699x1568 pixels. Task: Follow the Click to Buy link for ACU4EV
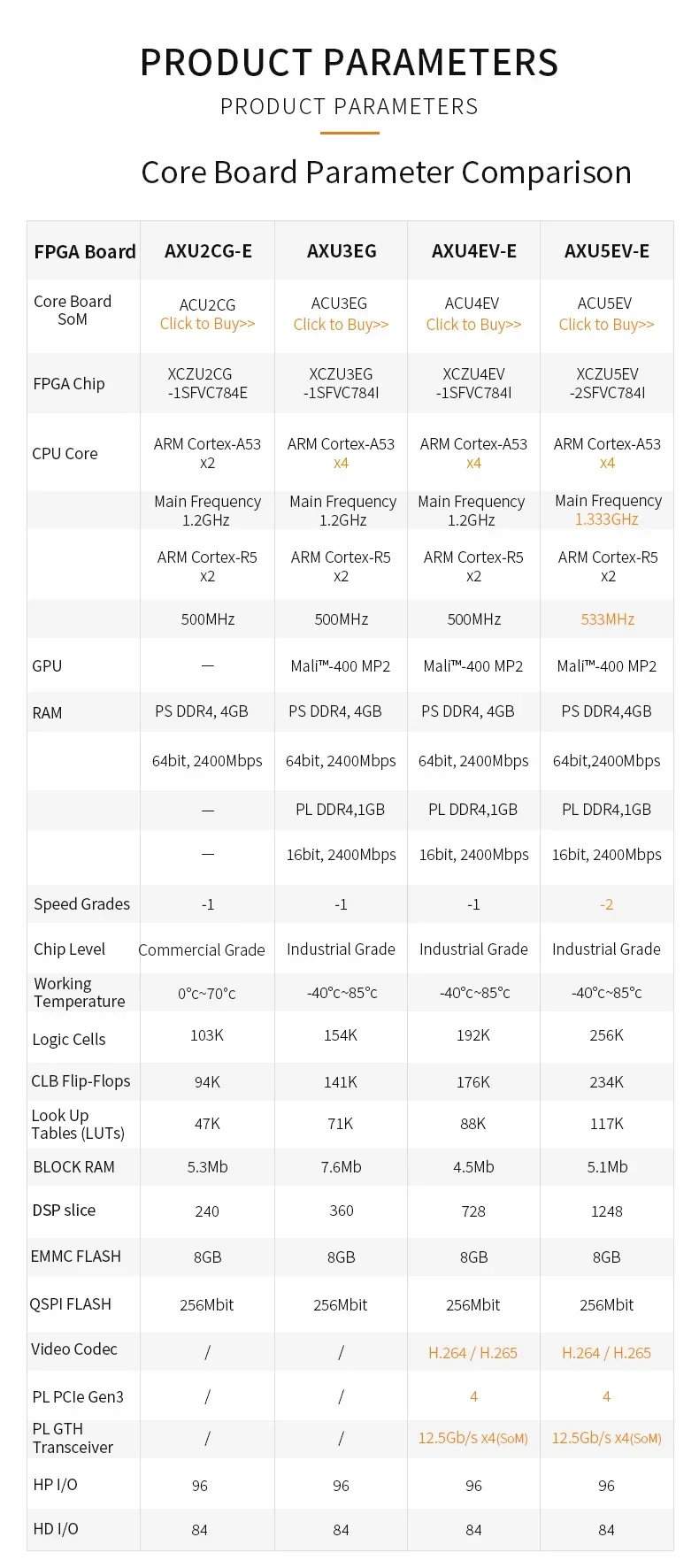click(x=473, y=325)
